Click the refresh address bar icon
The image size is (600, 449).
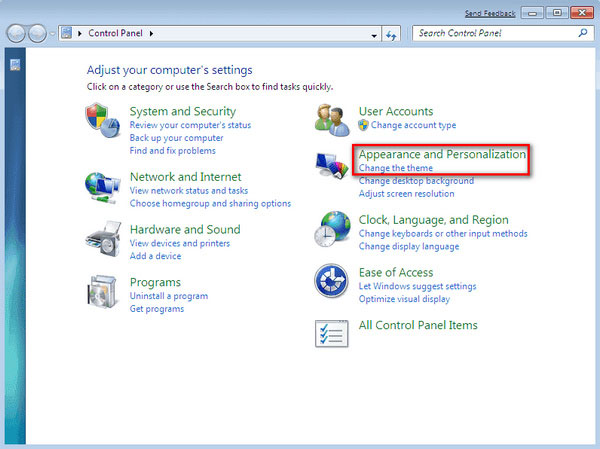(391, 35)
